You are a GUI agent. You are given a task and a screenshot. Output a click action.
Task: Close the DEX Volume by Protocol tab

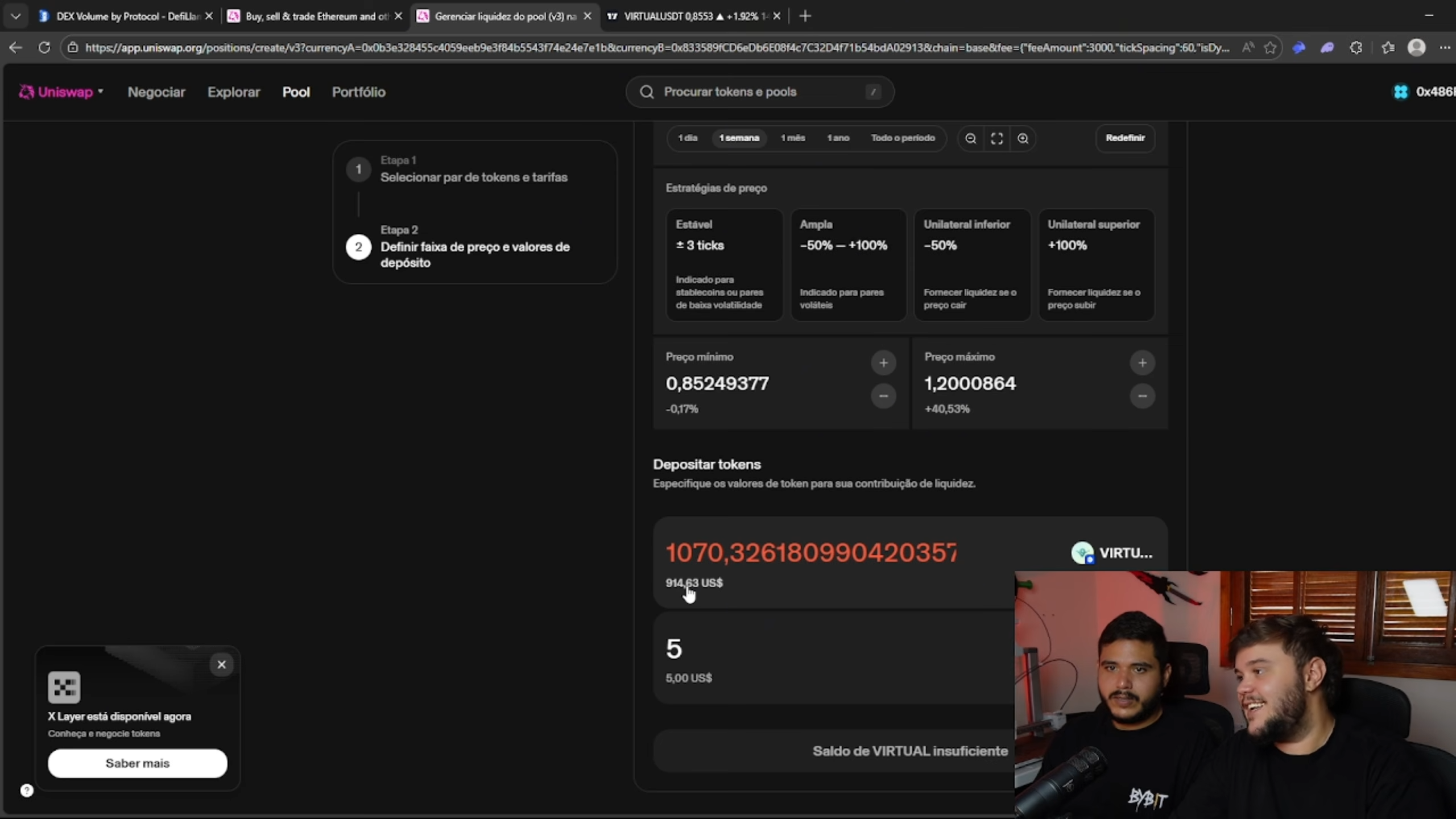pos(209,16)
